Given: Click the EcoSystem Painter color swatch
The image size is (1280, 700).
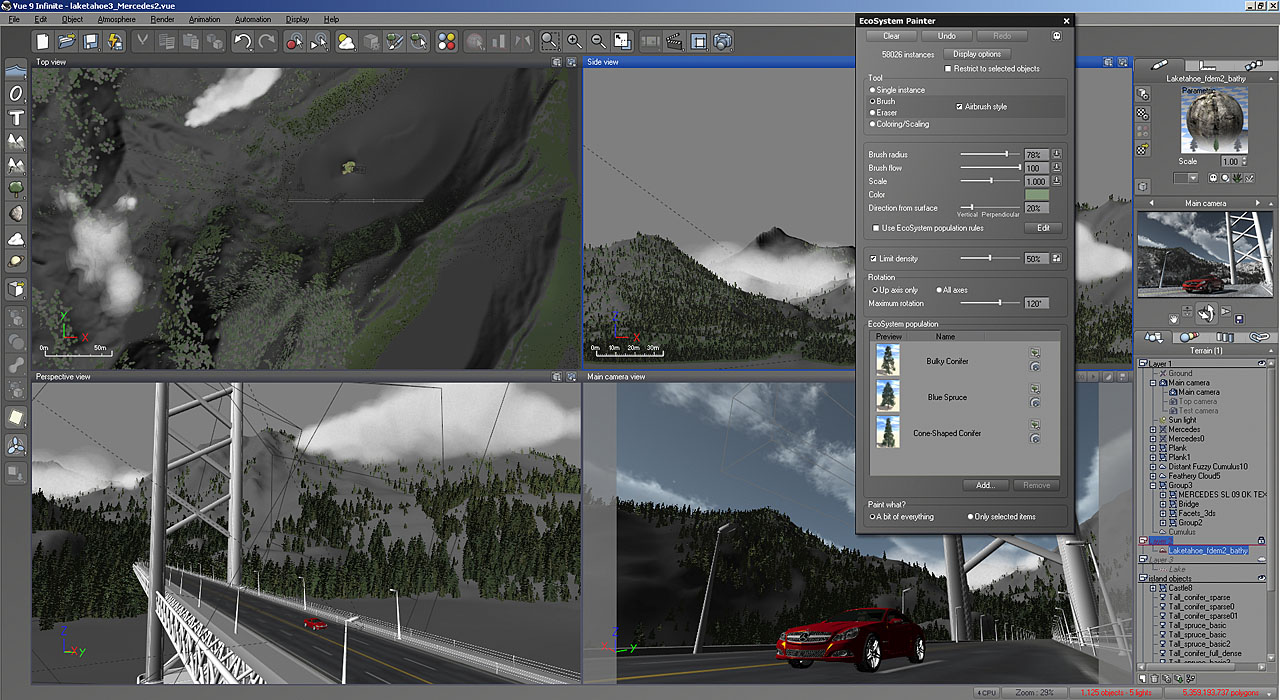Looking at the screenshot, I should point(1037,195).
